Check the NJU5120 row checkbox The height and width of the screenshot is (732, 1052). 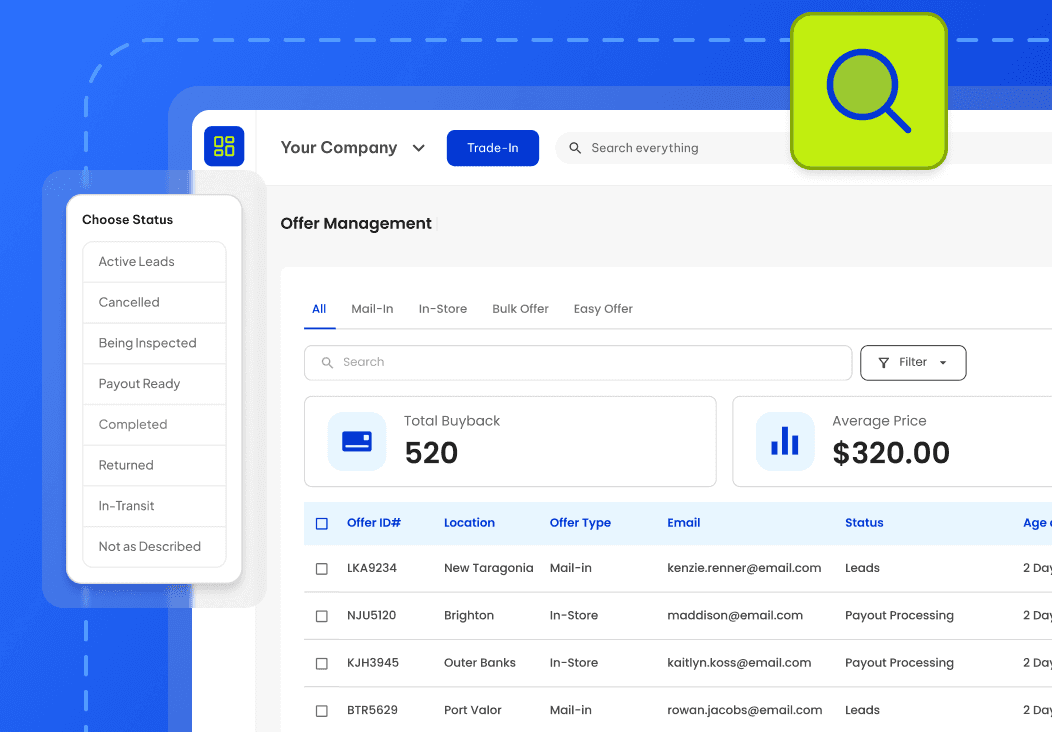[x=322, y=616]
